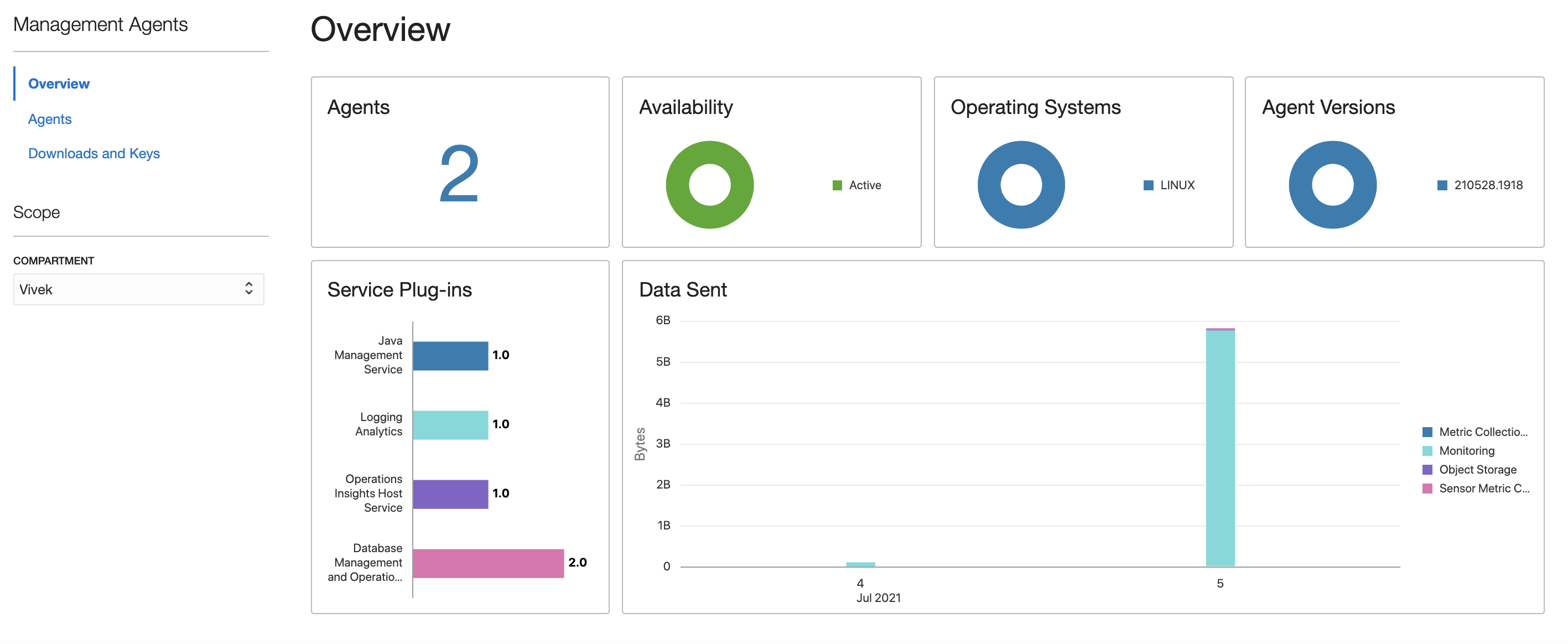Click the blue LINUX legend marker
This screenshot has width=1568, height=644.
1149,184
